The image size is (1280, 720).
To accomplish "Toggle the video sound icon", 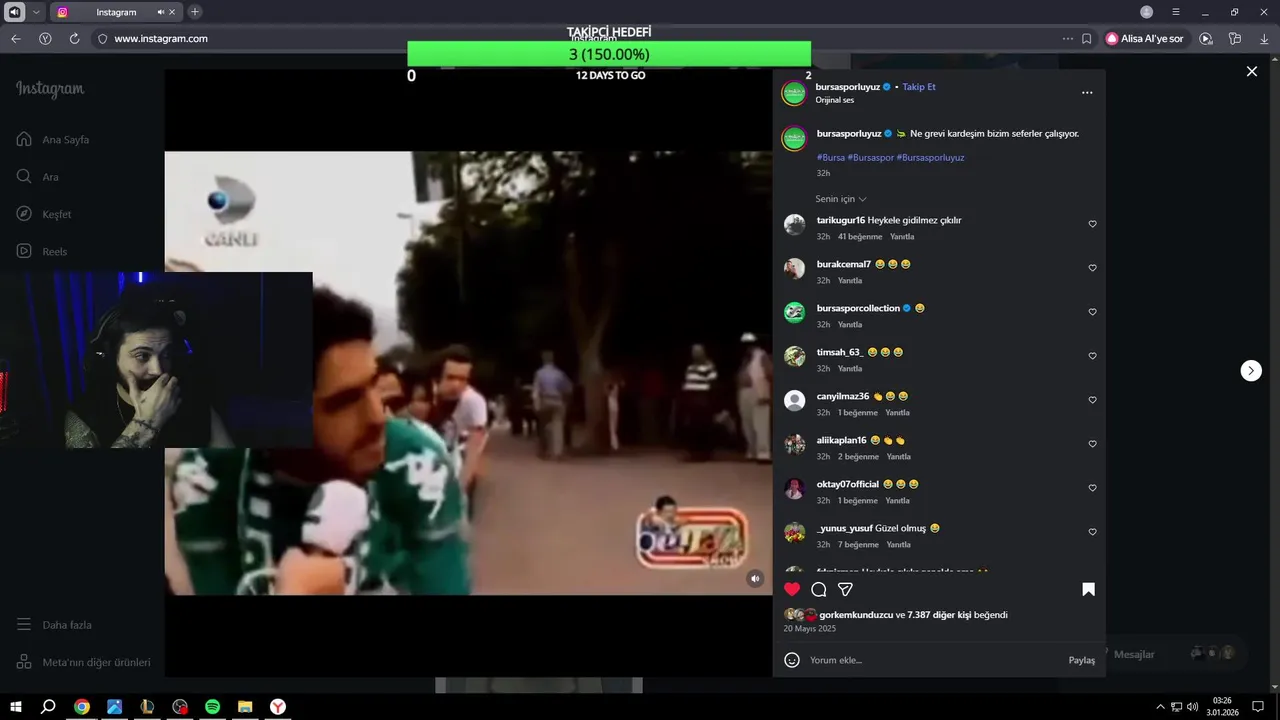I will [x=755, y=578].
